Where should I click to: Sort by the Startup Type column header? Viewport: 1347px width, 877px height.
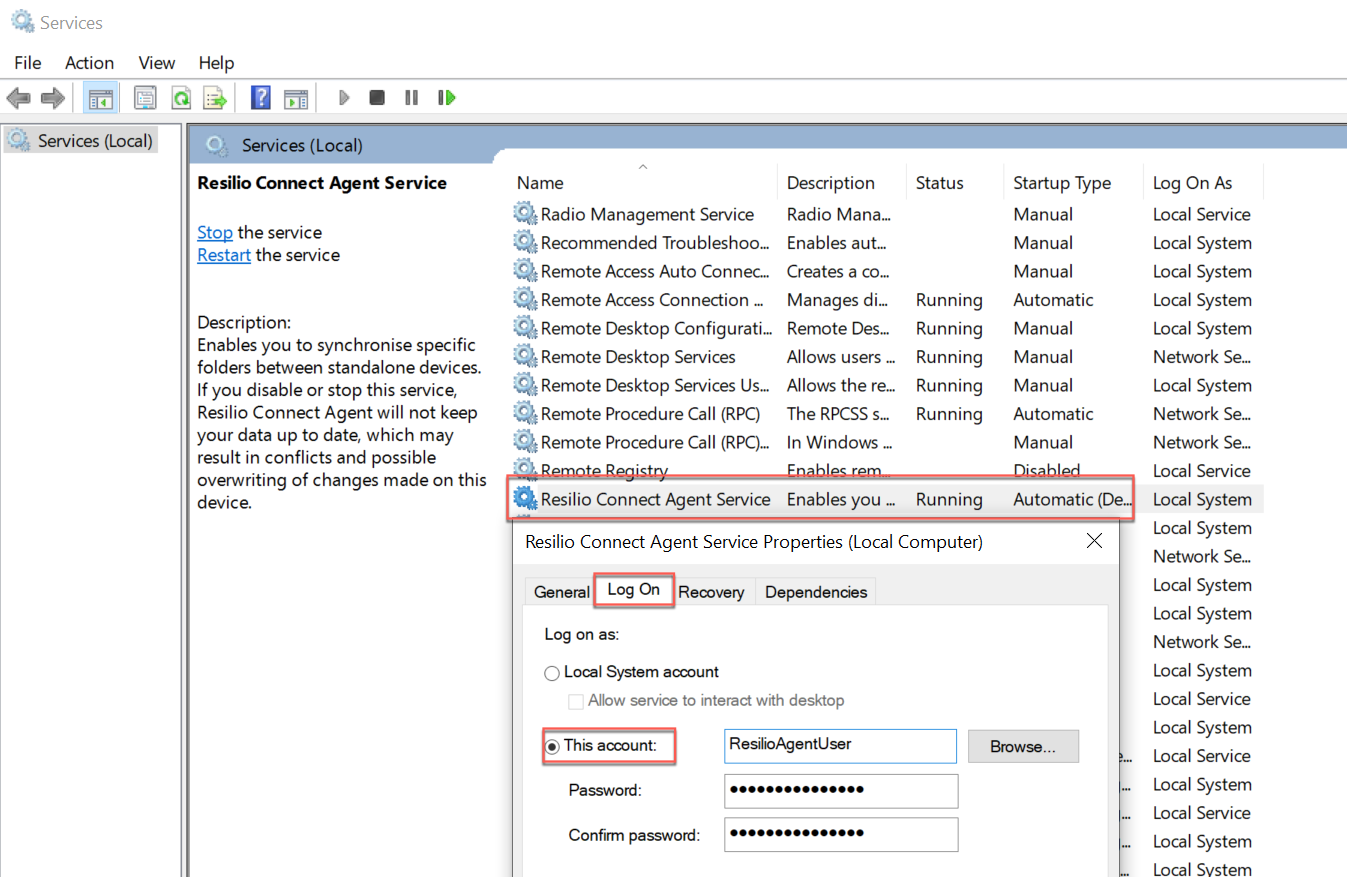pyautogui.click(x=1061, y=183)
